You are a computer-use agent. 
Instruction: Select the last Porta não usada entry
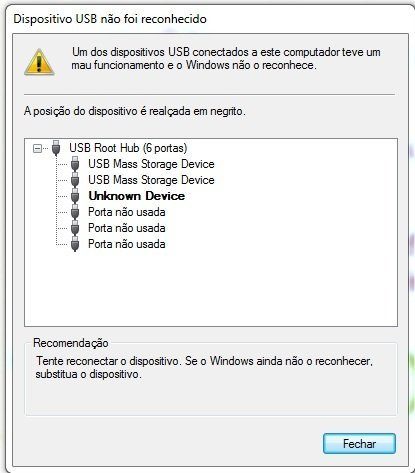pos(127,244)
